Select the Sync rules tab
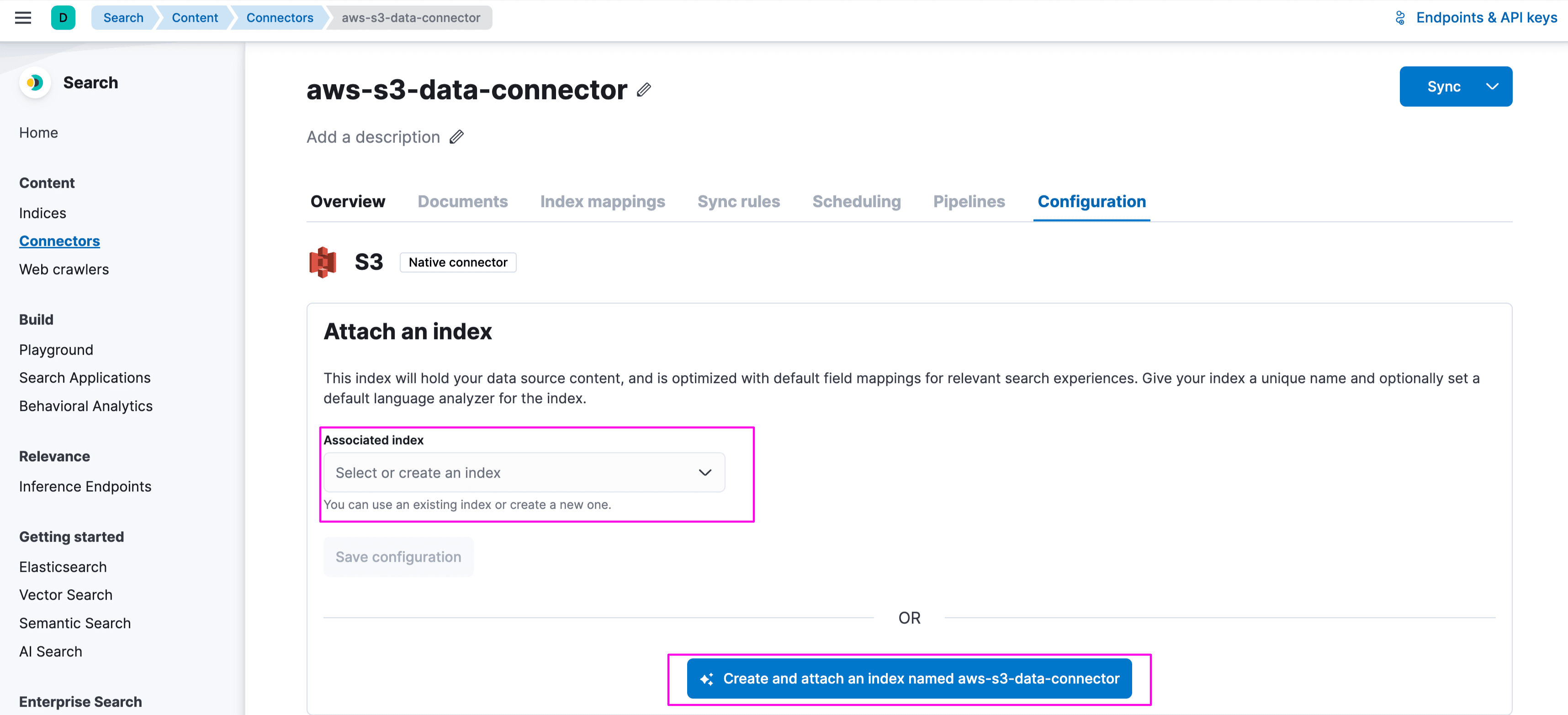The image size is (1568, 715). tap(738, 202)
